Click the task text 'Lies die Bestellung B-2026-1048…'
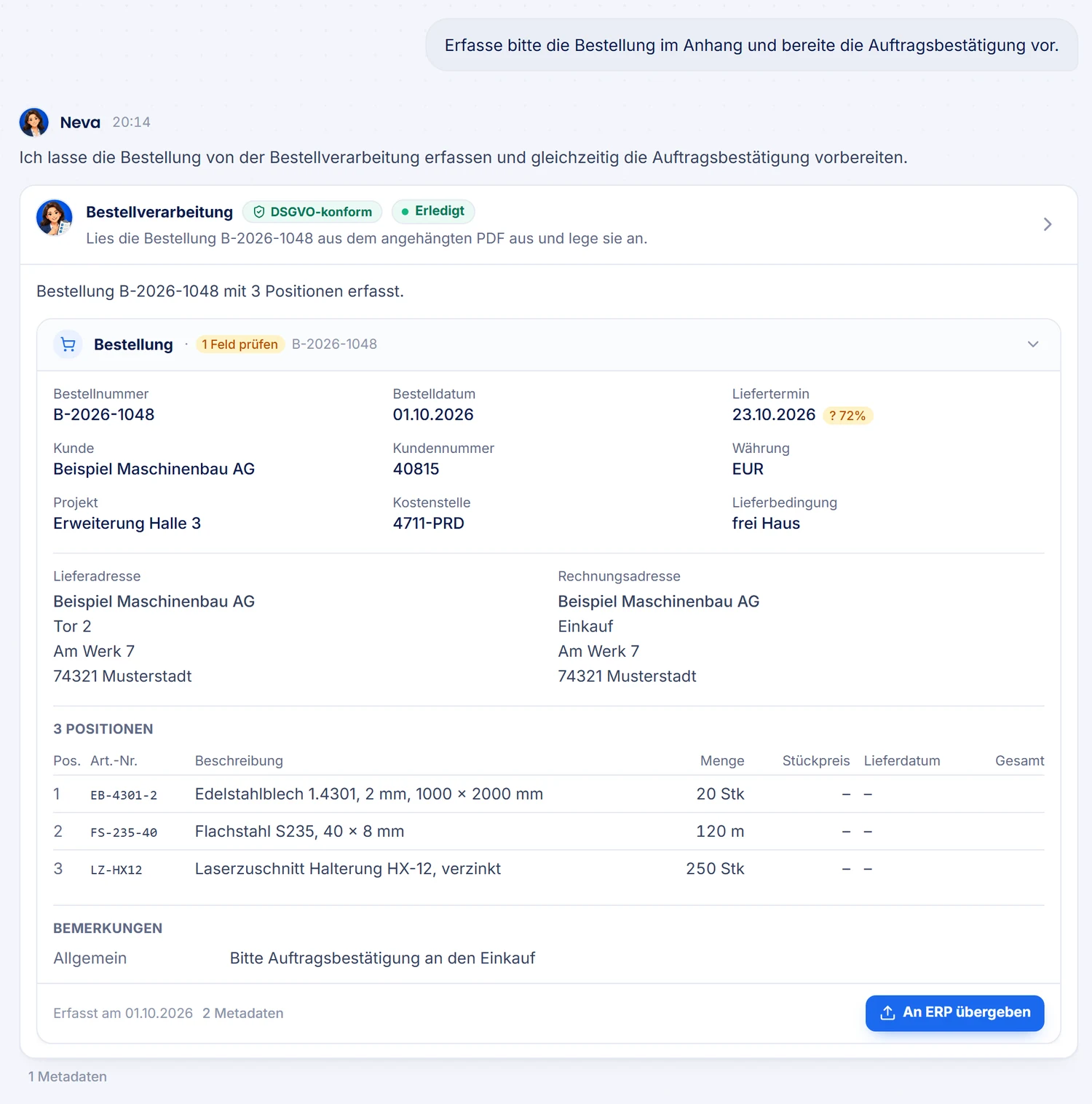The width and height of the screenshot is (1092, 1104). 366,239
